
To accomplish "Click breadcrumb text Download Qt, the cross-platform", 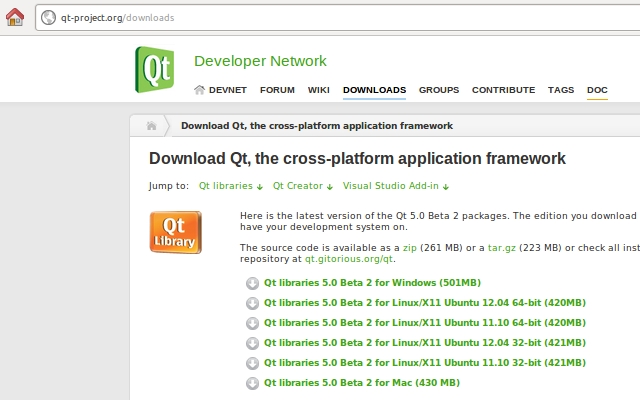I will [317, 126].
